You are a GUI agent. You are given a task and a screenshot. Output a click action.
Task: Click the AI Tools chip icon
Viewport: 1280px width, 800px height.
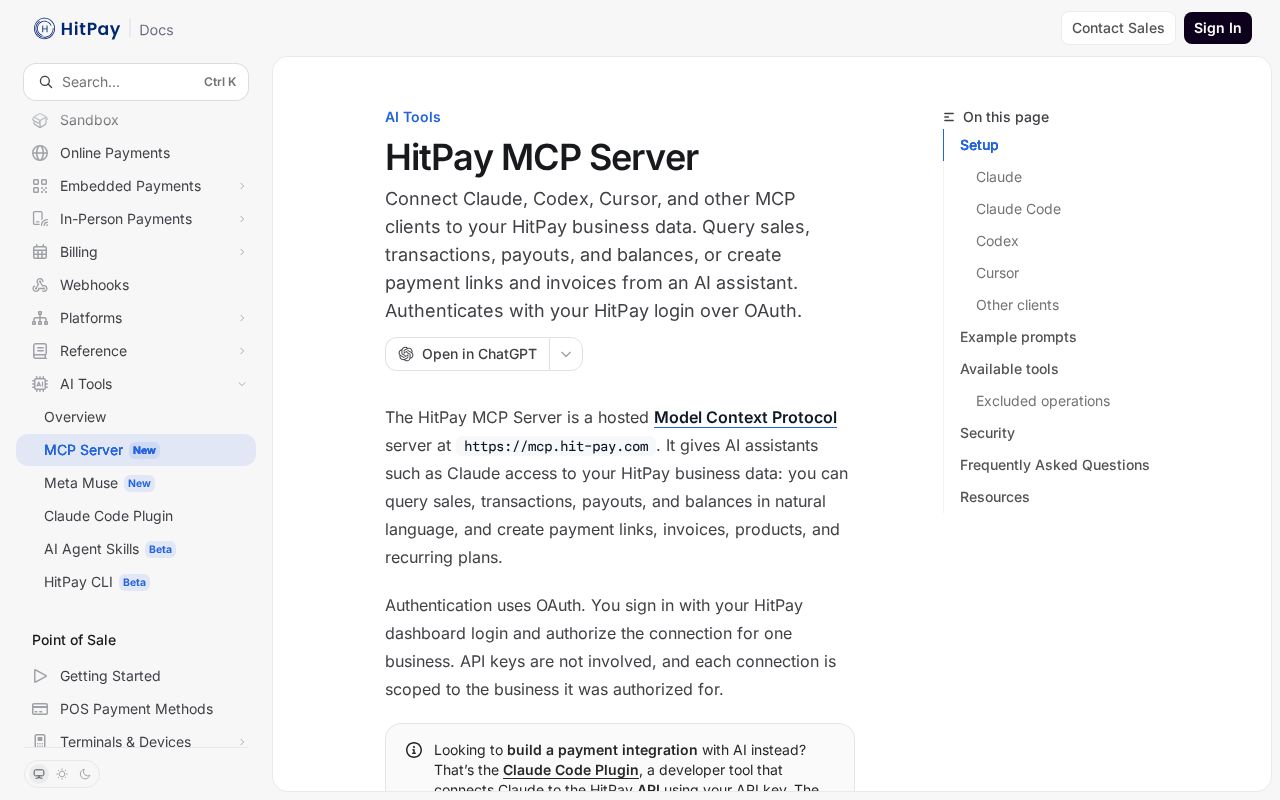(40, 384)
